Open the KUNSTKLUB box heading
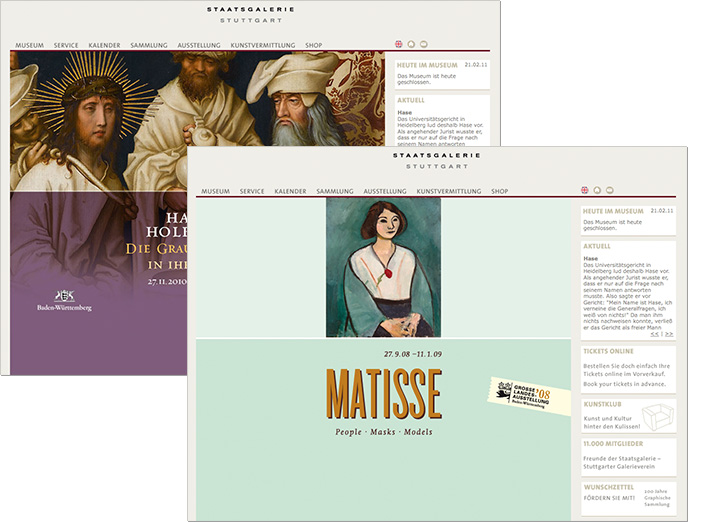This screenshot has height=522, width=725. (x=602, y=404)
